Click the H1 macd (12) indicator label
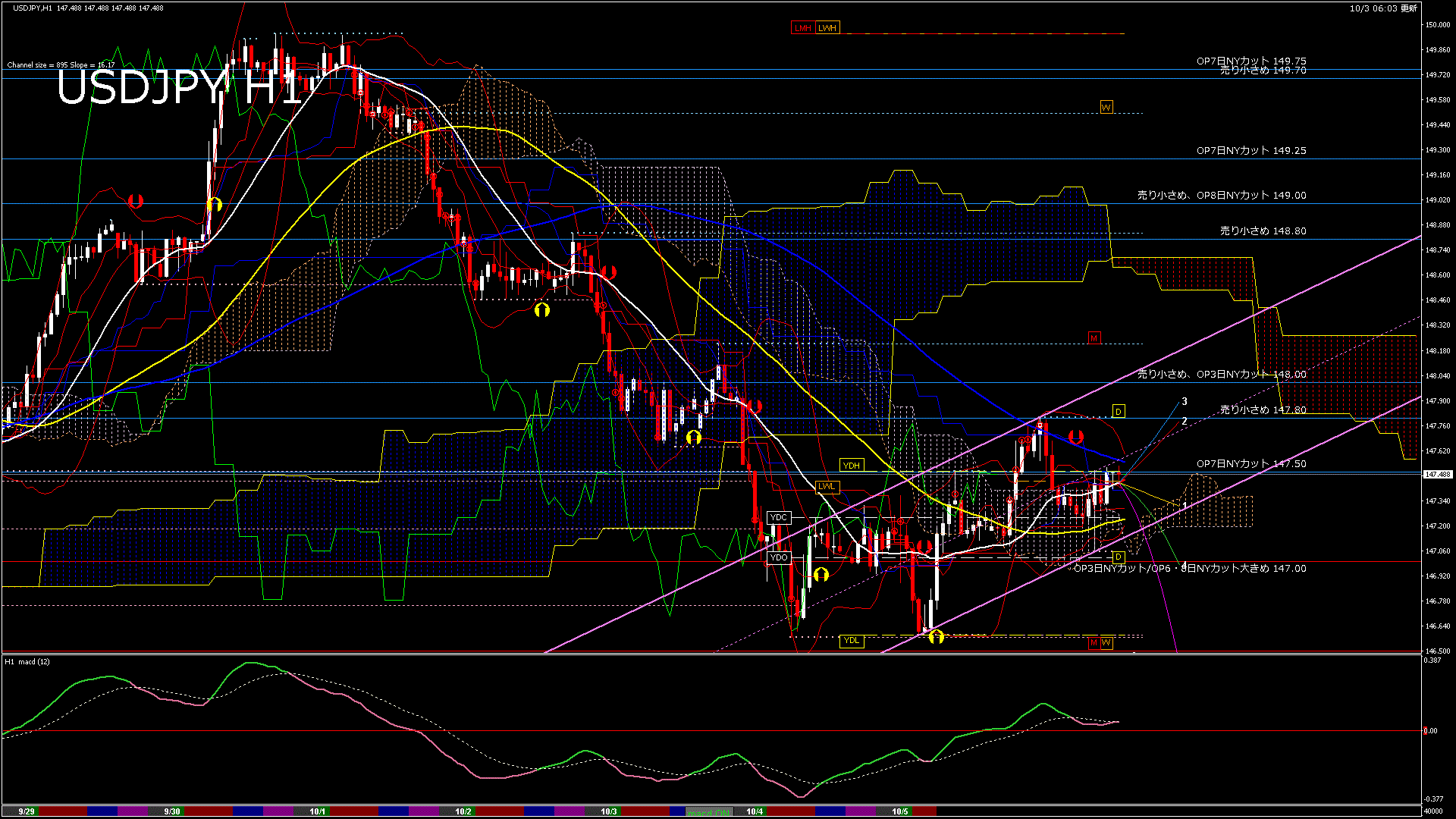Image resolution: width=1456 pixels, height=819 pixels. click(x=28, y=662)
